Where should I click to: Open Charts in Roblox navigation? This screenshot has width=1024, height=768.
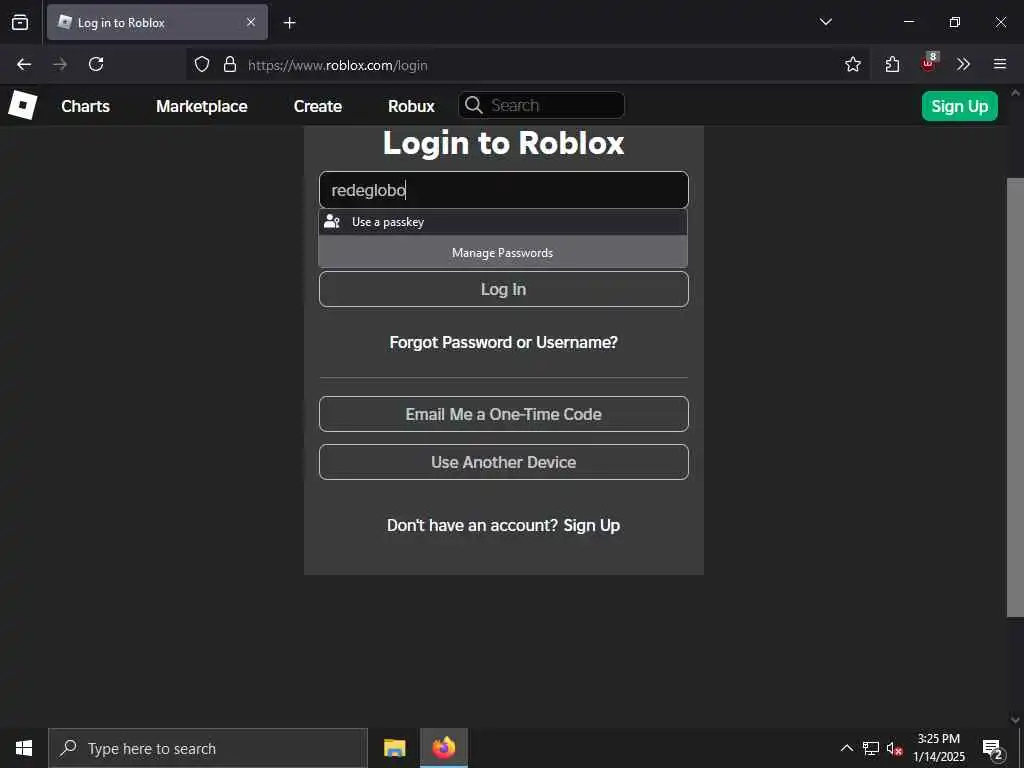click(86, 106)
